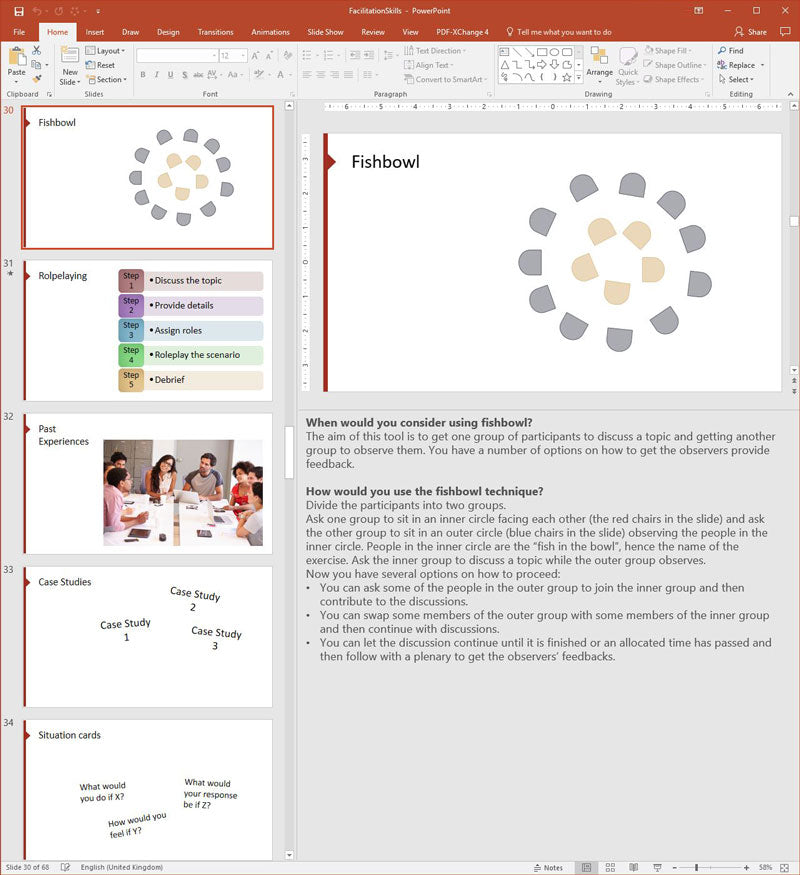Select the Isosceles Triangle shape in gallery
Image resolution: width=800 pixels, height=875 pixels.
tap(504, 65)
